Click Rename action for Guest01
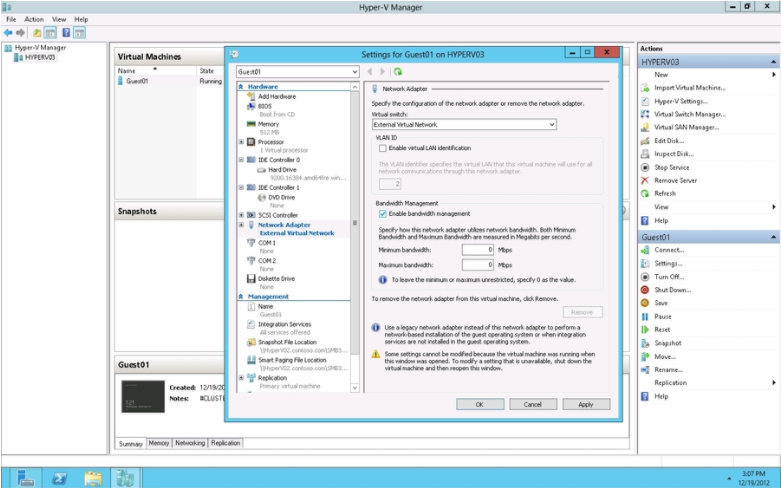 click(x=668, y=369)
